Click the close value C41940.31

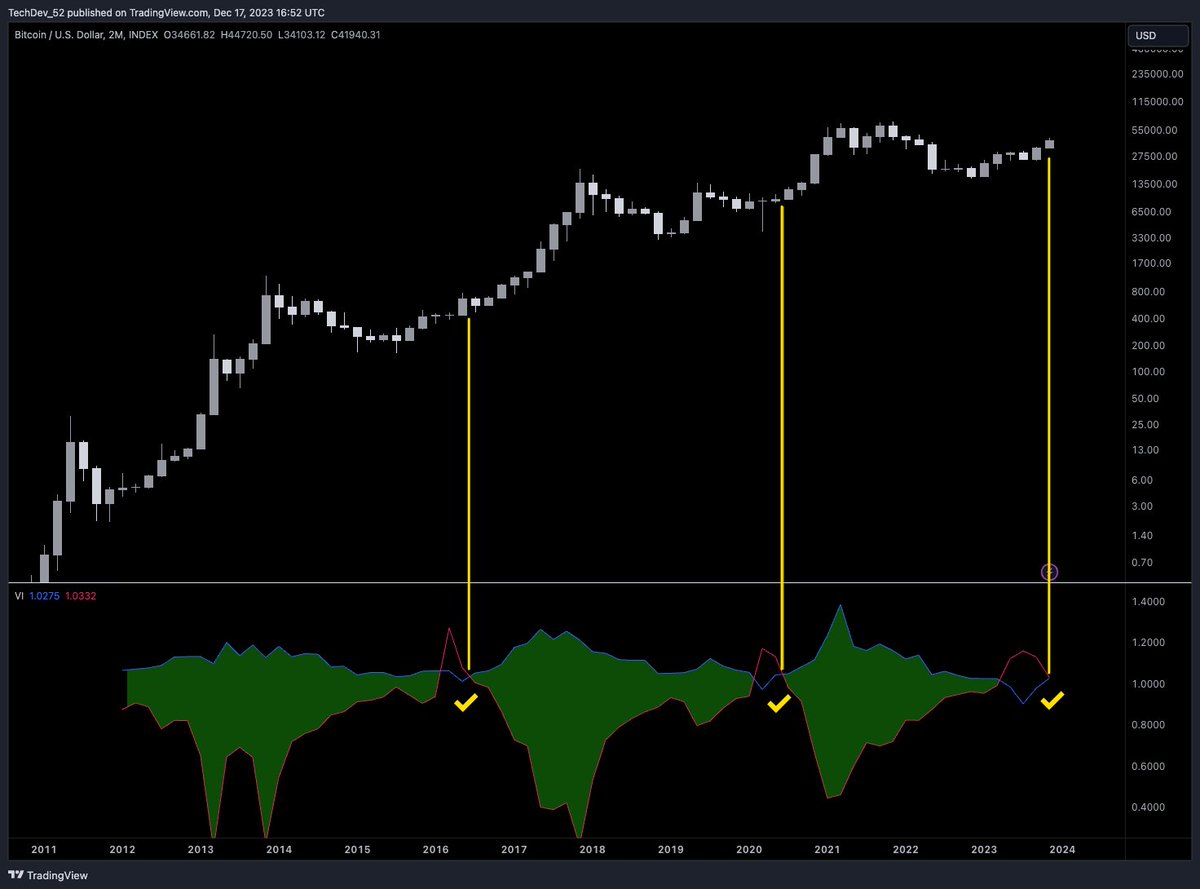[x=357, y=35]
